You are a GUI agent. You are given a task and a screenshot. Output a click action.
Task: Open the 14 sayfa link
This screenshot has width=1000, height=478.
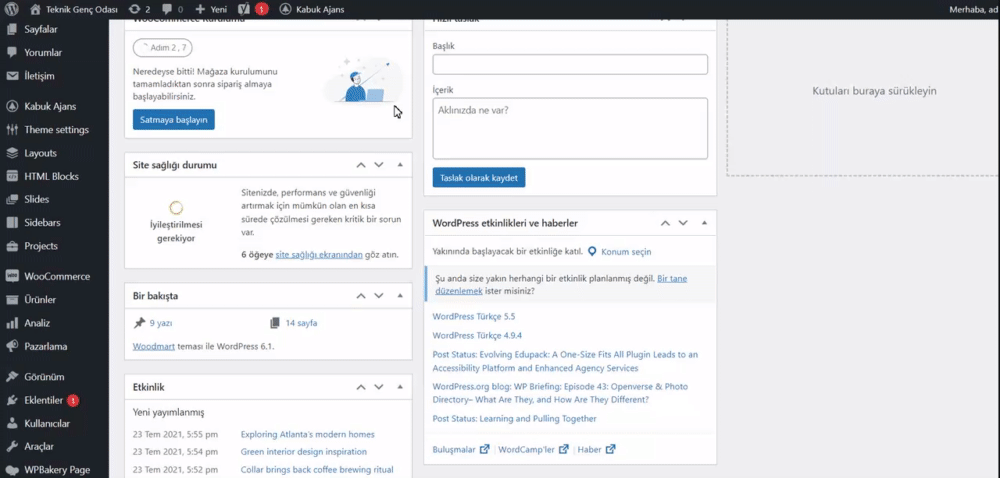pos(301,323)
